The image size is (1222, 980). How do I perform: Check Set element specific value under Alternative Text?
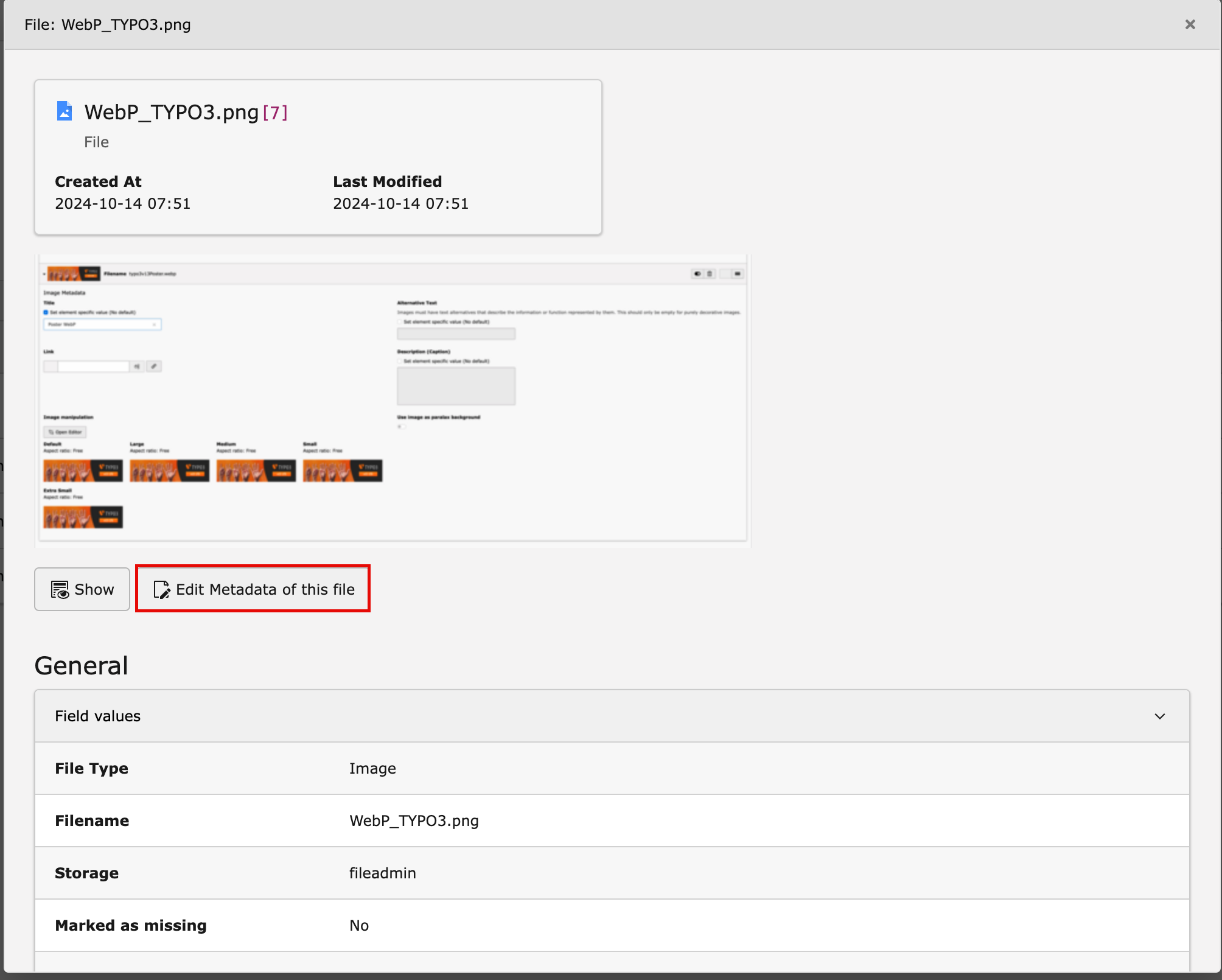(399, 321)
